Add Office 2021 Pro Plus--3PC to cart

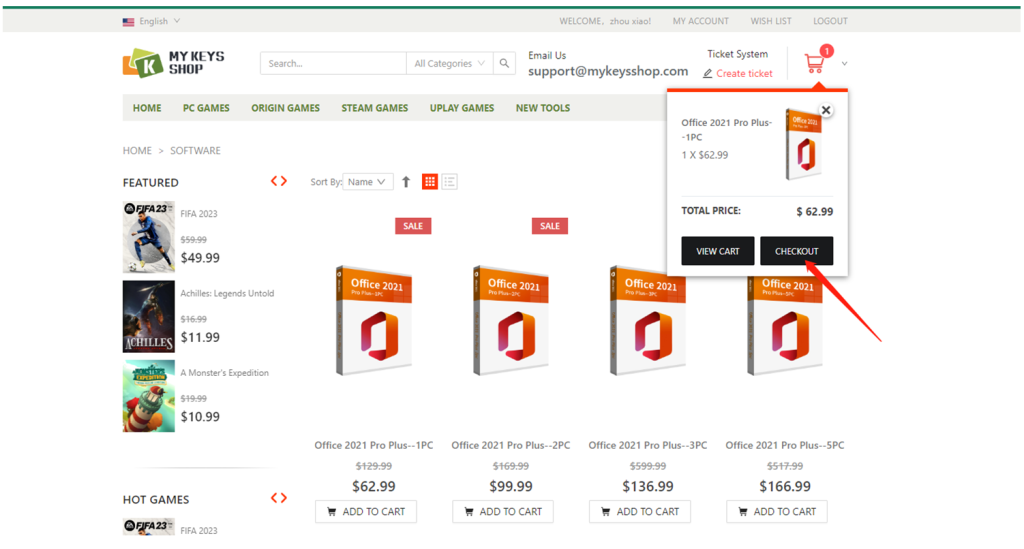639,512
